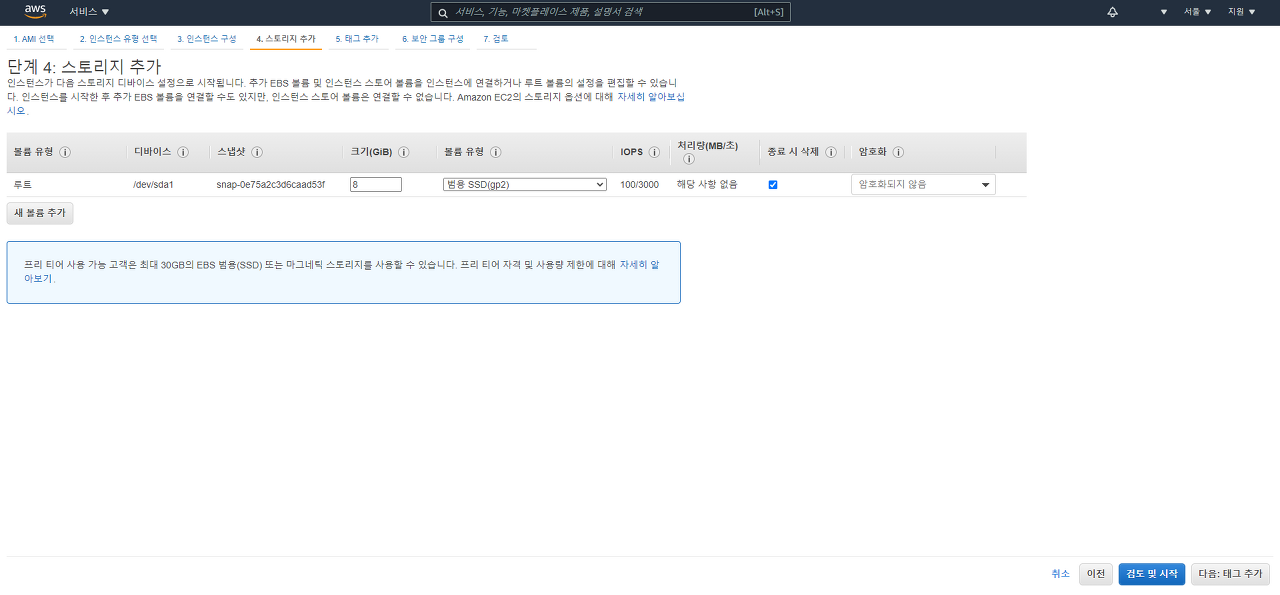Click device name /dev/sda1

[x=153, y=185]
